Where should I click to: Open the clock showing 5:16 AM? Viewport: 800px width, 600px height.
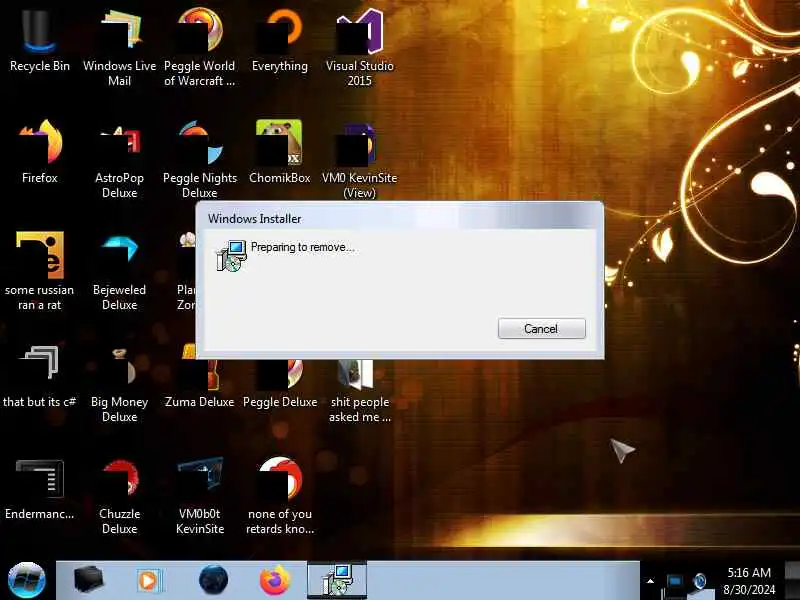748,581
